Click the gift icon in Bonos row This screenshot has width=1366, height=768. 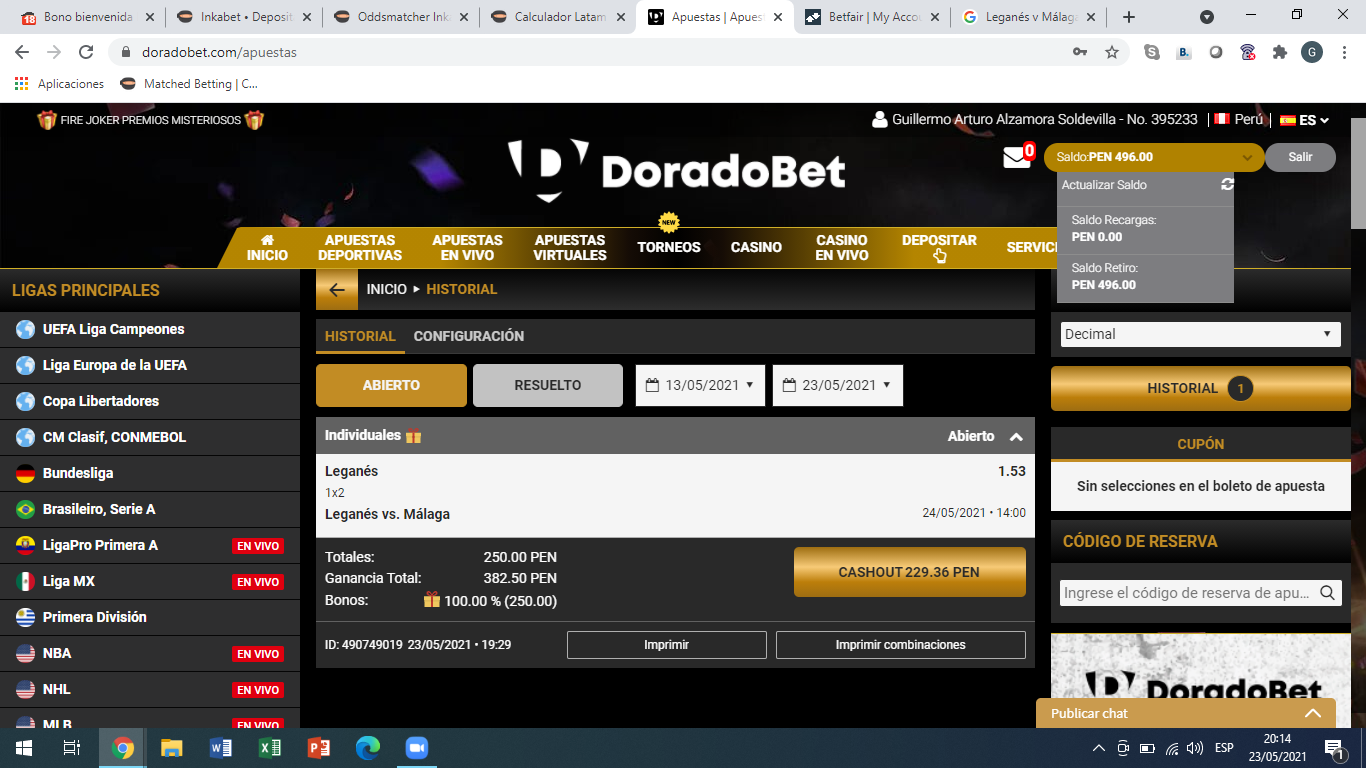pos(432,600)
